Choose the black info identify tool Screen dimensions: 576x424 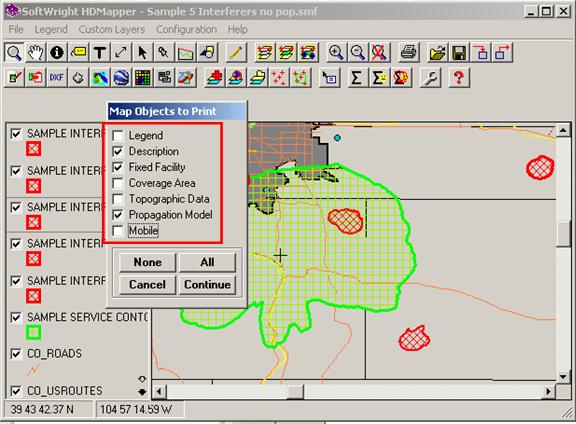point(57,53)
